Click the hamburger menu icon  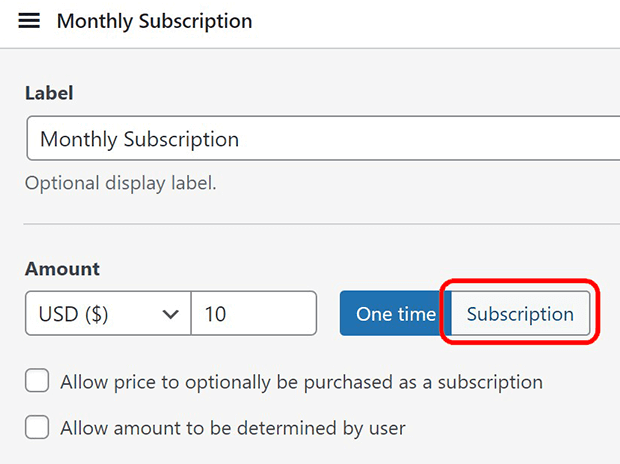29,21
